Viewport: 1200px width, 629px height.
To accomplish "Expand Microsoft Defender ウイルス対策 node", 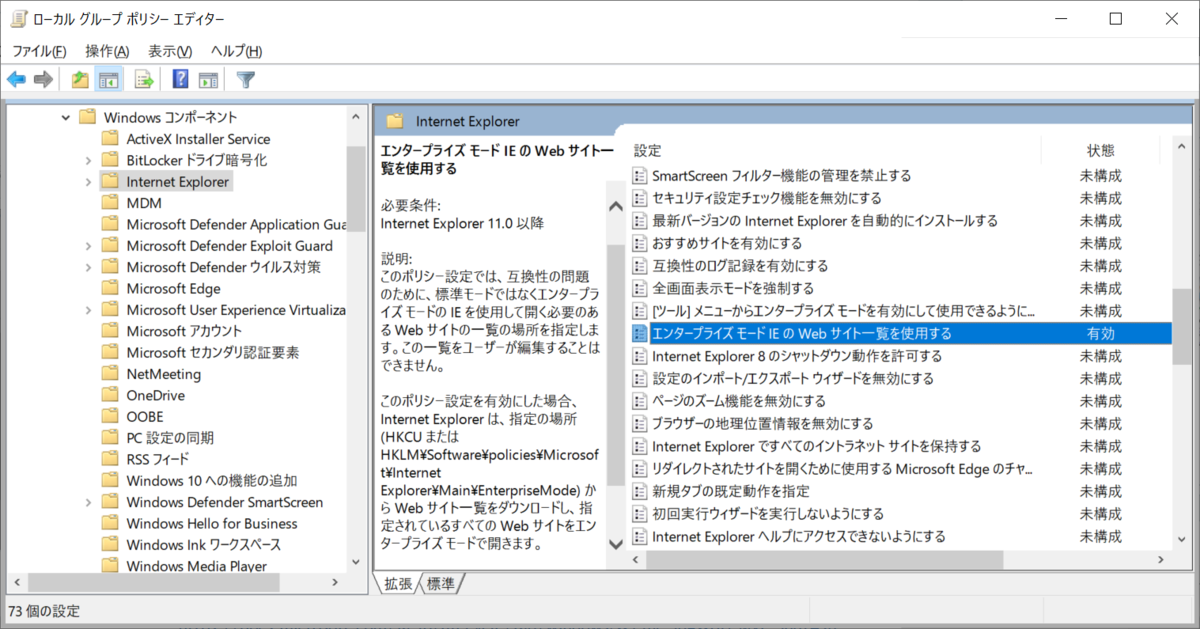I will tap(88, 267).
